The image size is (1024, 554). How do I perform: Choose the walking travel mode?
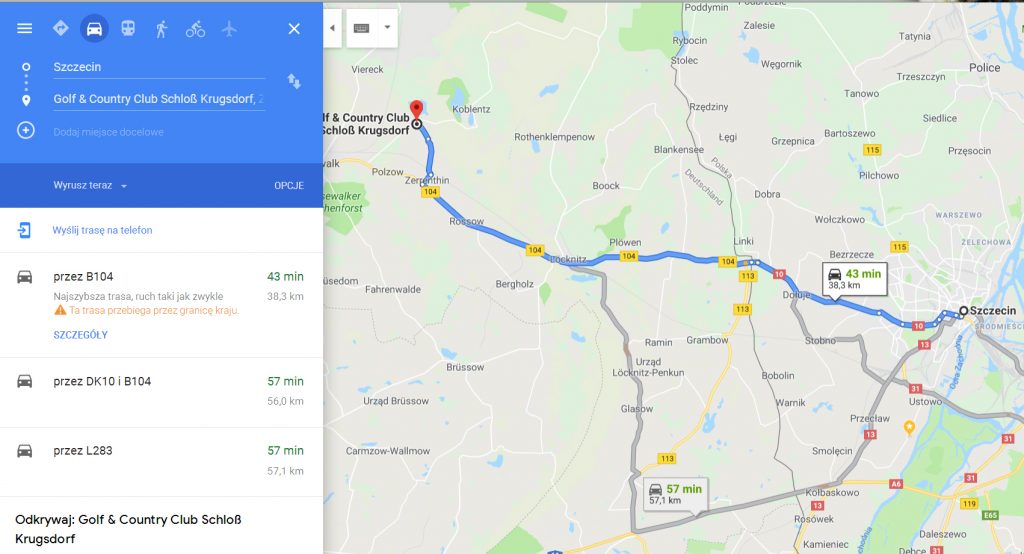point(161,29)
